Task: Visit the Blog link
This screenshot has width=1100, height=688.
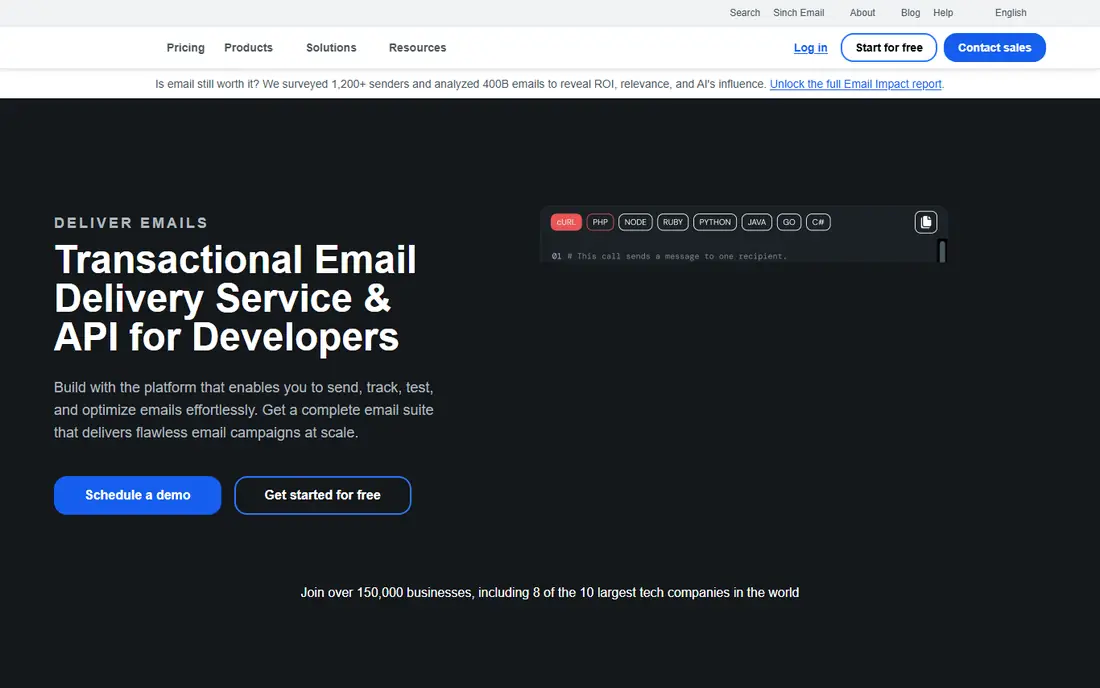Action: pyautogui.click(x=910, y=13)
